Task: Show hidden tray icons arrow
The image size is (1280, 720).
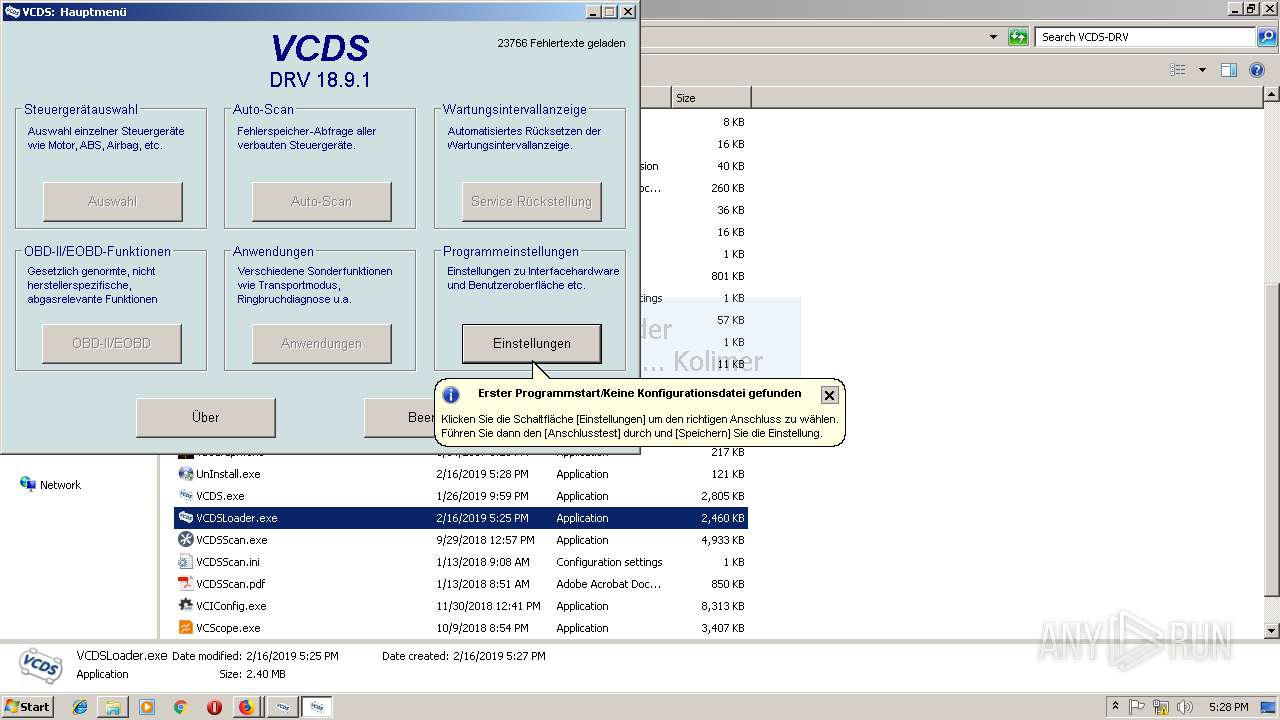Action: tap(1115, 706)
